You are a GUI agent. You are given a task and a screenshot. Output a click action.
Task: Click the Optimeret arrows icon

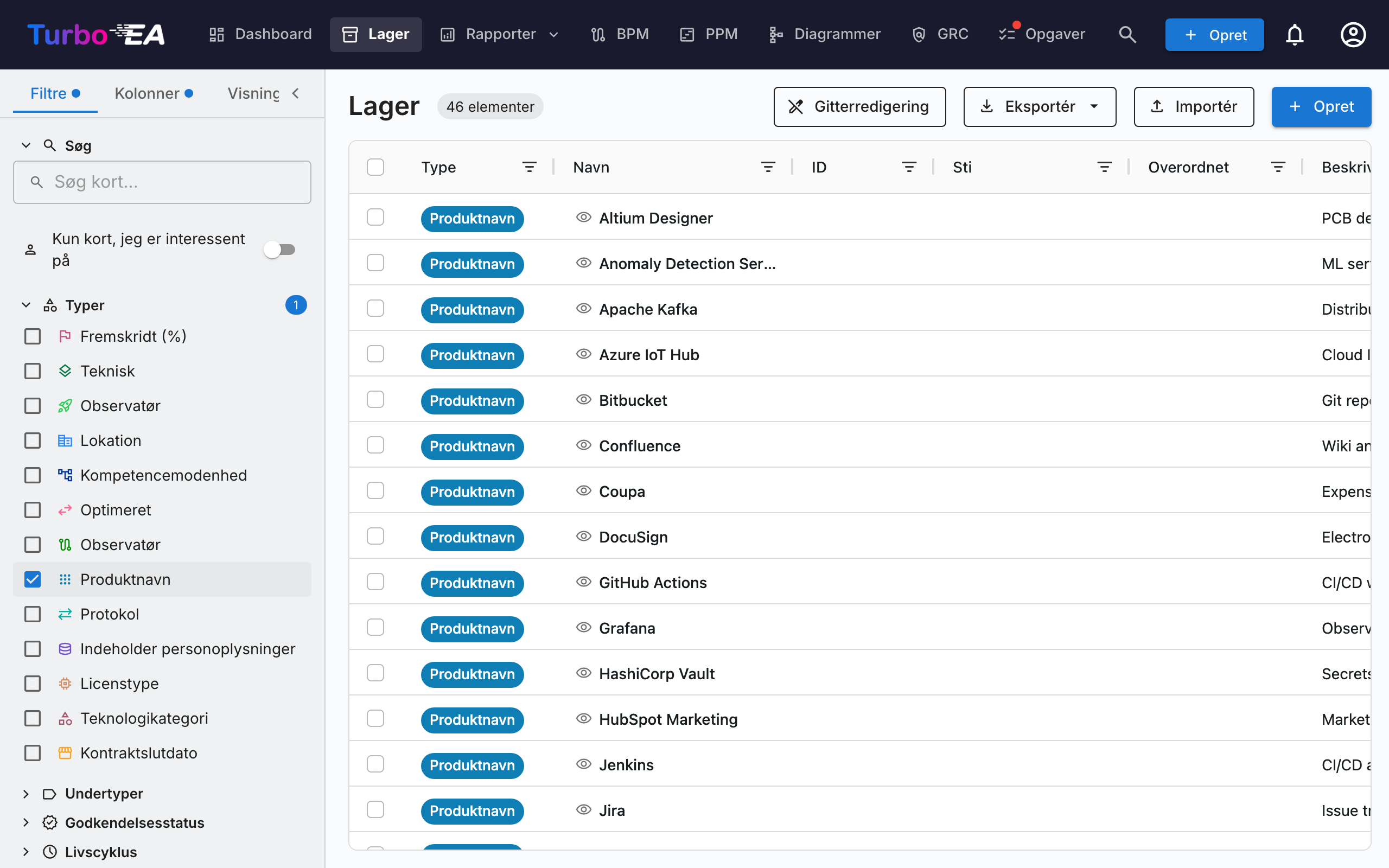click(65, 510)
